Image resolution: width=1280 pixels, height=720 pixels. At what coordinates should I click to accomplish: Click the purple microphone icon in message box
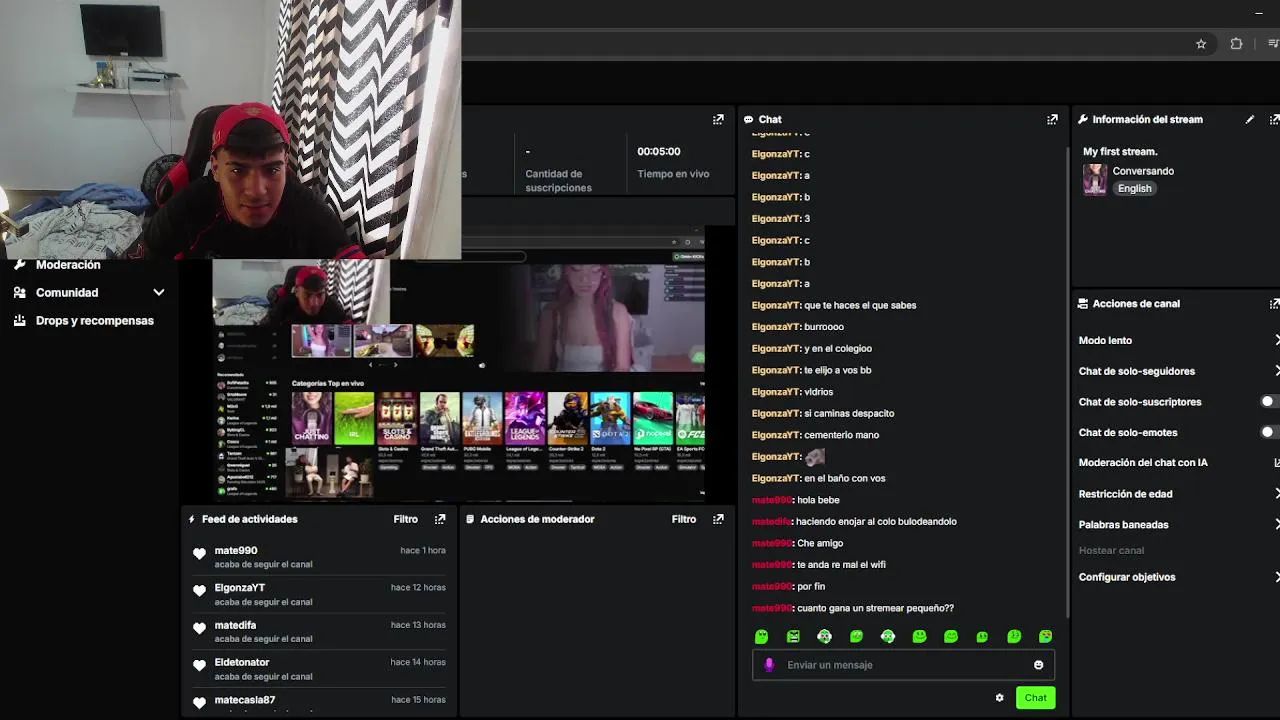pyautogui.click(x=769, y=665)
